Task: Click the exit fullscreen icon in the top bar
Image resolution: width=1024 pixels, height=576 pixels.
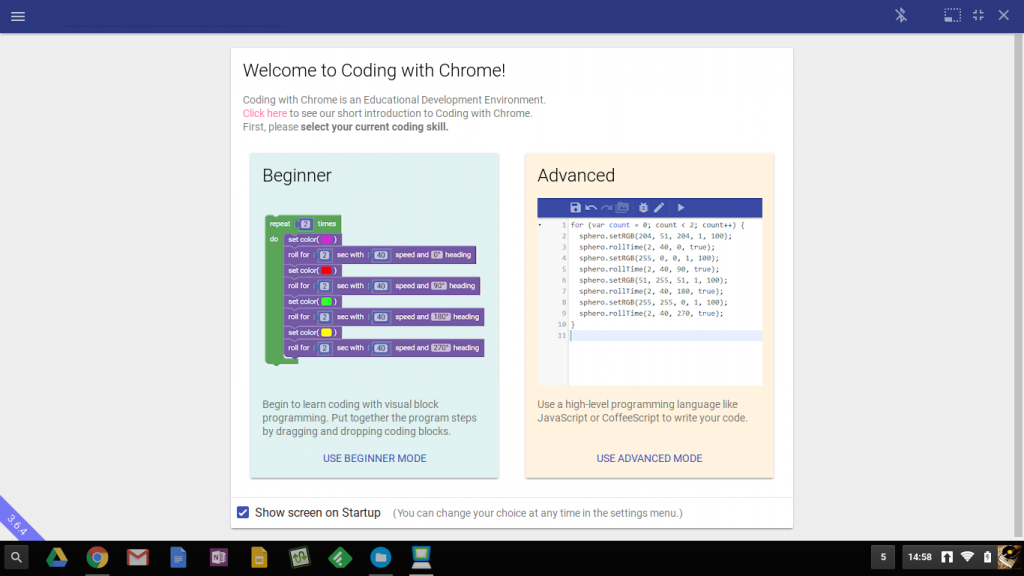Action: pyautogui.click(x=978, y=15)
